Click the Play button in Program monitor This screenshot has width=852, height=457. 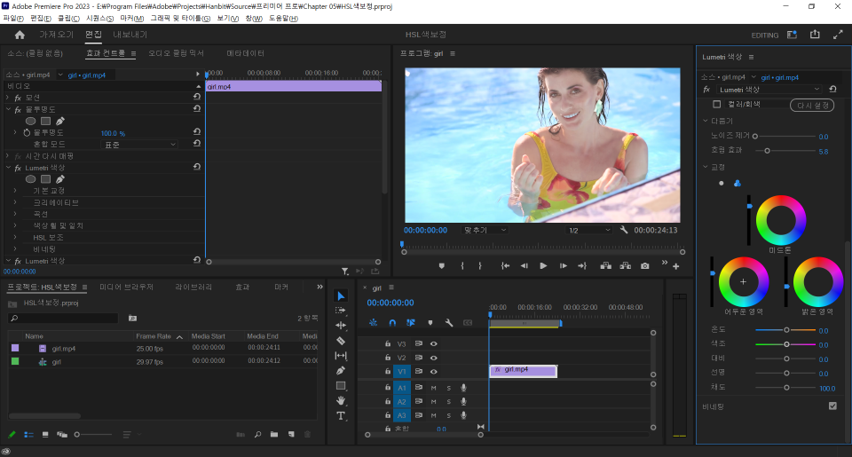click(x=543, y=266)
